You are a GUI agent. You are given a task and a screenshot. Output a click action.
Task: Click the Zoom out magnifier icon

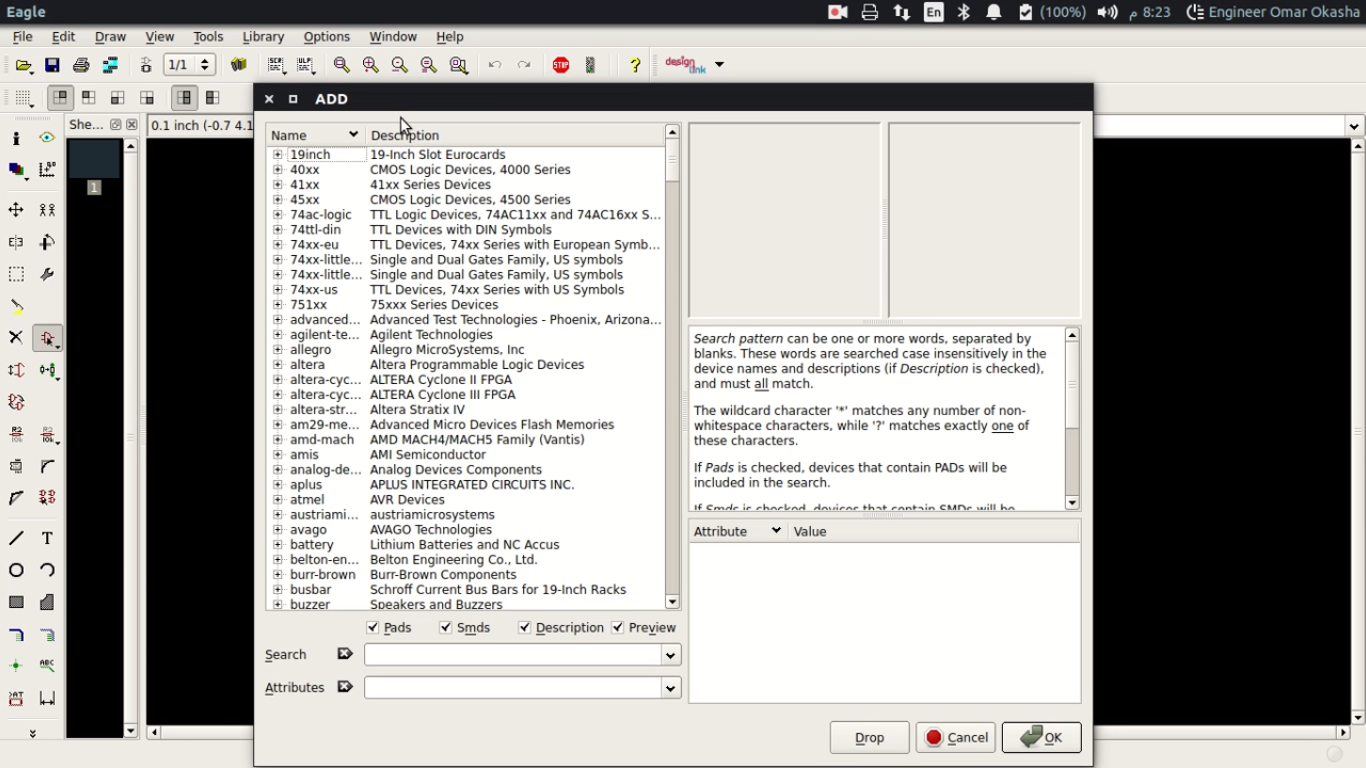pos(400,65)
